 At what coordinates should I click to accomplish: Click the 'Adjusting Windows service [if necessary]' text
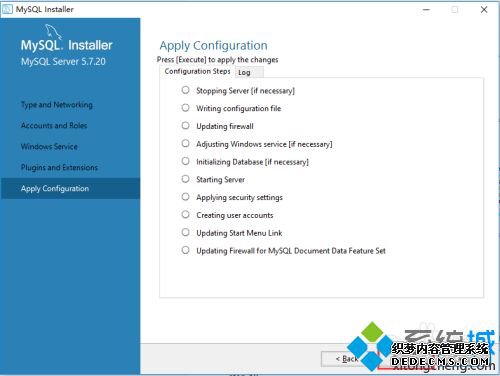tap(264, 144)
